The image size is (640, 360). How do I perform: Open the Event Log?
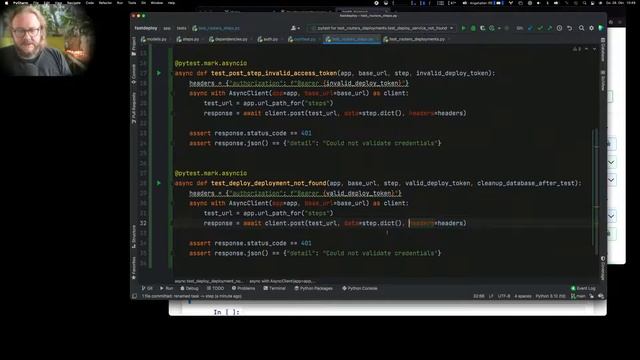(583, 288)
